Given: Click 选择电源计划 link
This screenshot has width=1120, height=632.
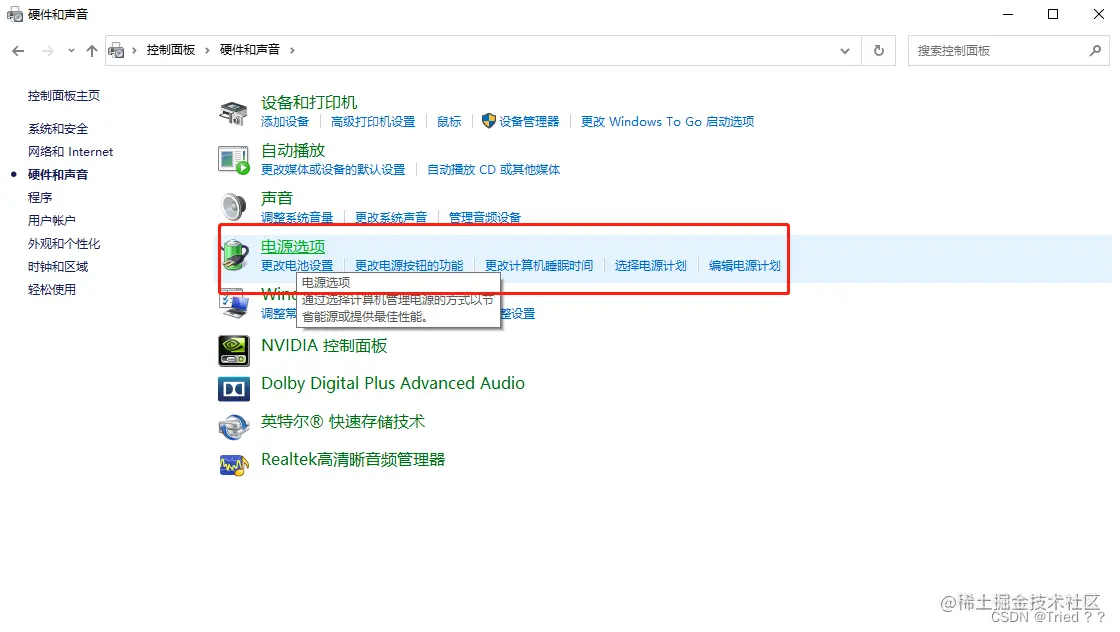Looking at the screenshot, I should point(651,266).
